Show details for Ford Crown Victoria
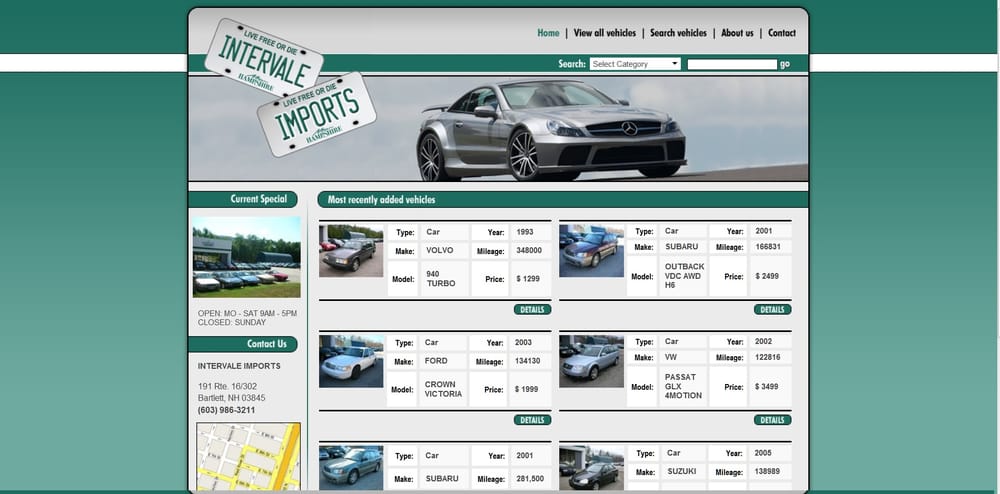The height and width of the screenshot is (494, 1000). pos(532,420)
